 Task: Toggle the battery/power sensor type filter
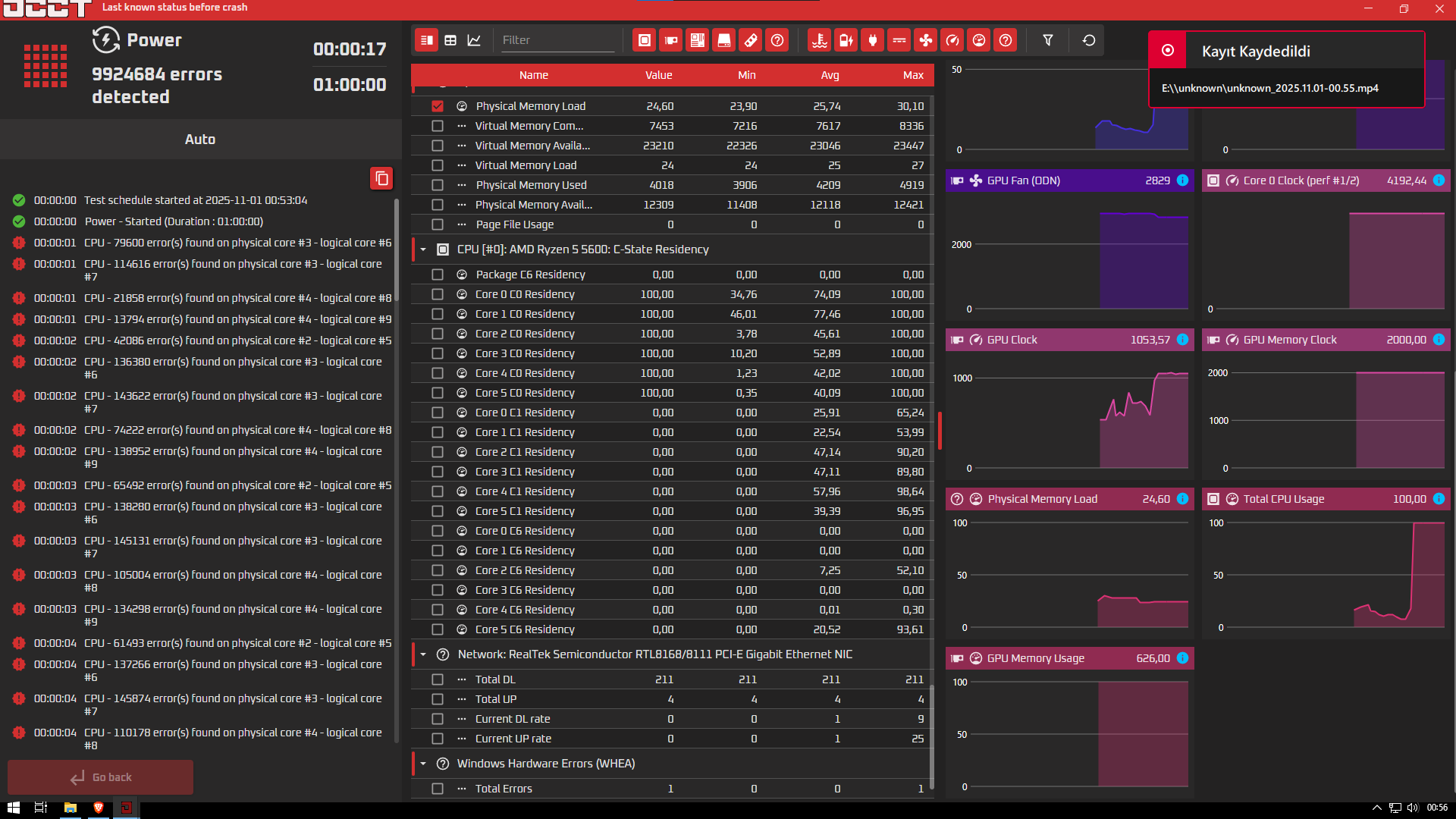(846, 40)
